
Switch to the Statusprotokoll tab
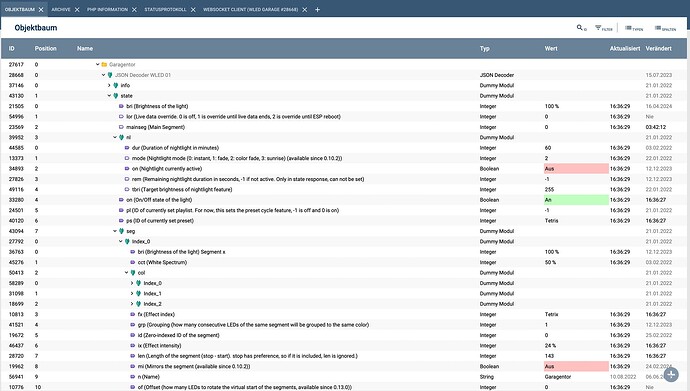[x=165, y=9]
